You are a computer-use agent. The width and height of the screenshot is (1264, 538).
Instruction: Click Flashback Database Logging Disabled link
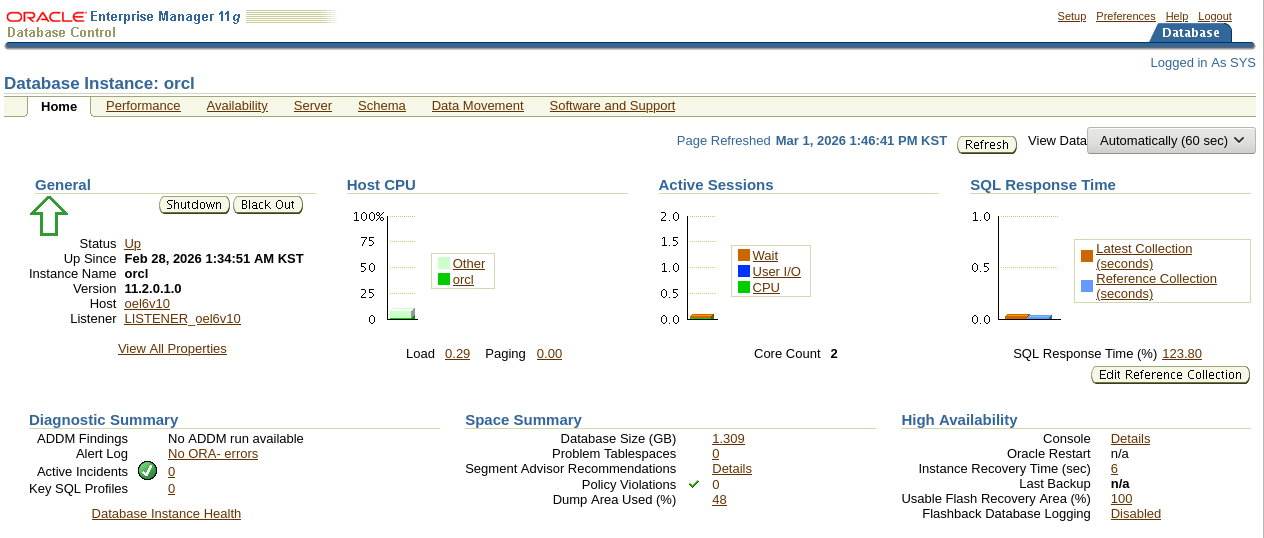(1136, 514)
